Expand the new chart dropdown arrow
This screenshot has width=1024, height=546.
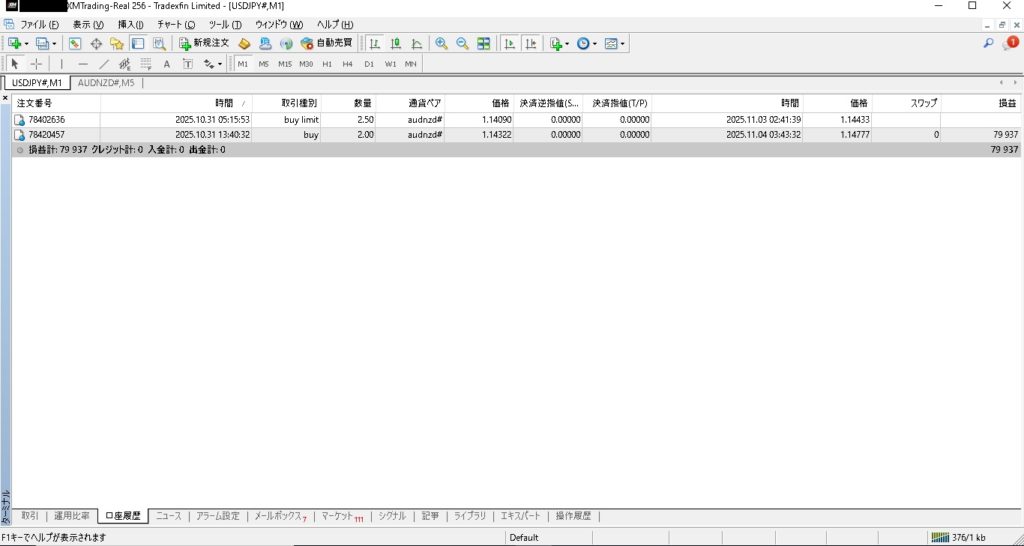point(26,43)
